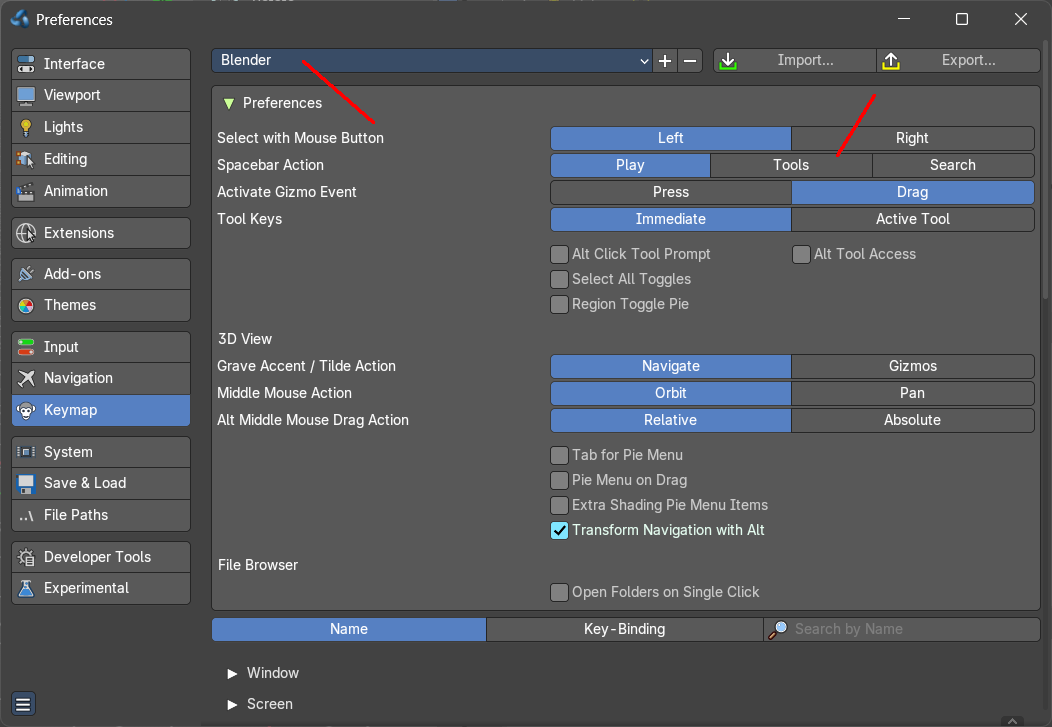This screenshot has height=727, width=1052.
Task: Set Spacebar Action to Tools
Action: tap(791, 165)
